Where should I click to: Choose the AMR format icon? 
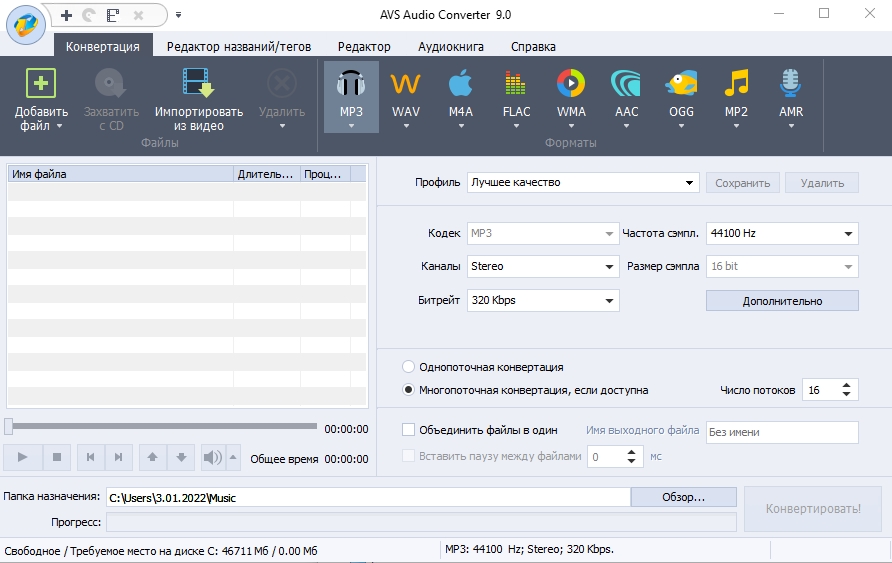tap(791, 84)
